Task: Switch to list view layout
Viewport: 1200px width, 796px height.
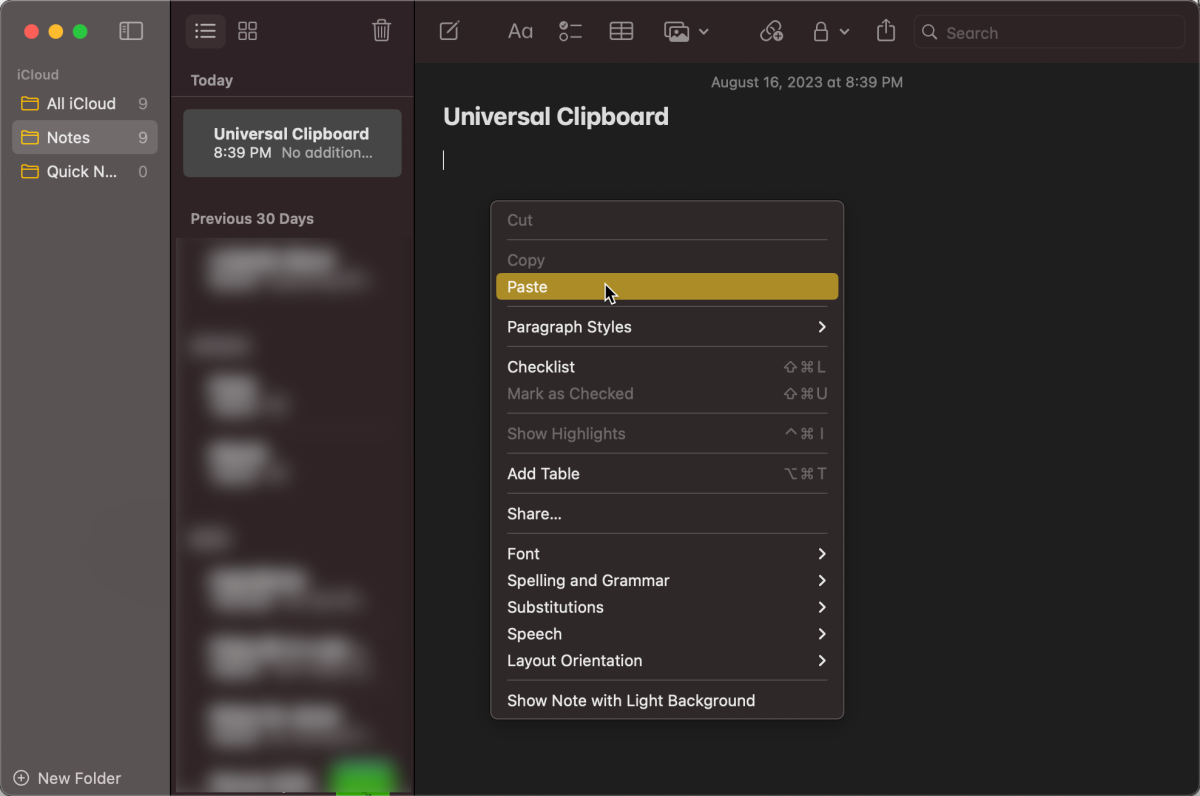Action: click(205, 31)
